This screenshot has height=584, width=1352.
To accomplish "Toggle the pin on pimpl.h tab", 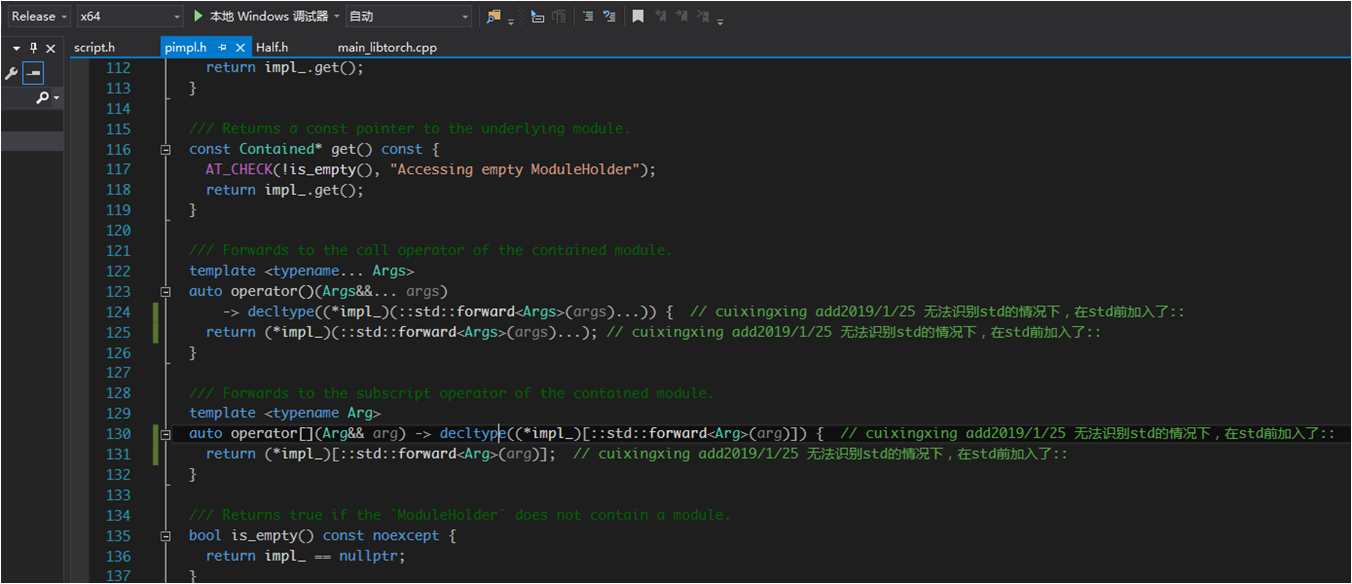I will click(223, 47).
